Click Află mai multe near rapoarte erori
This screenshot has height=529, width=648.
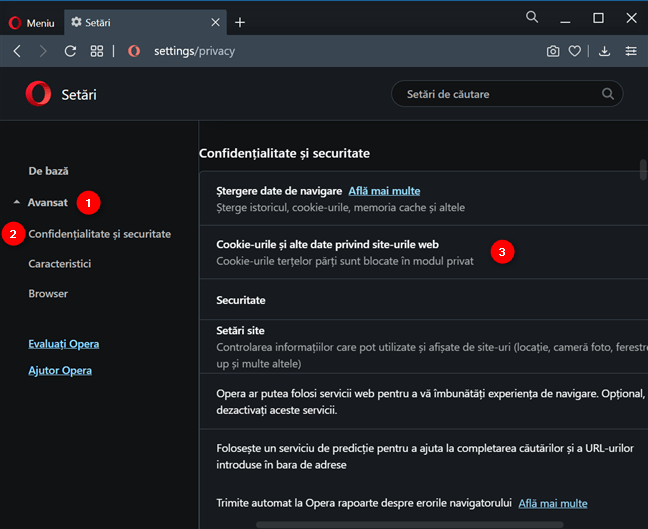[x=553, y=503]
